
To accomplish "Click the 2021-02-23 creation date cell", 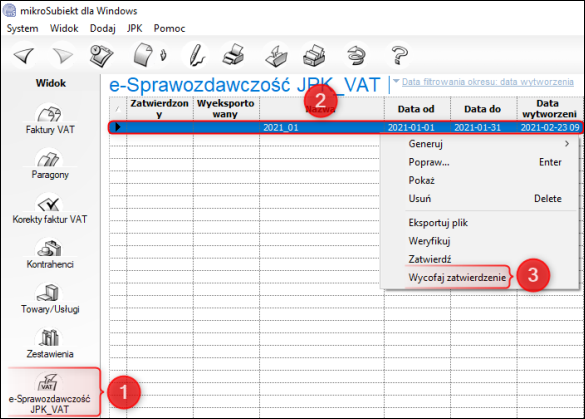I will [550, 128].
